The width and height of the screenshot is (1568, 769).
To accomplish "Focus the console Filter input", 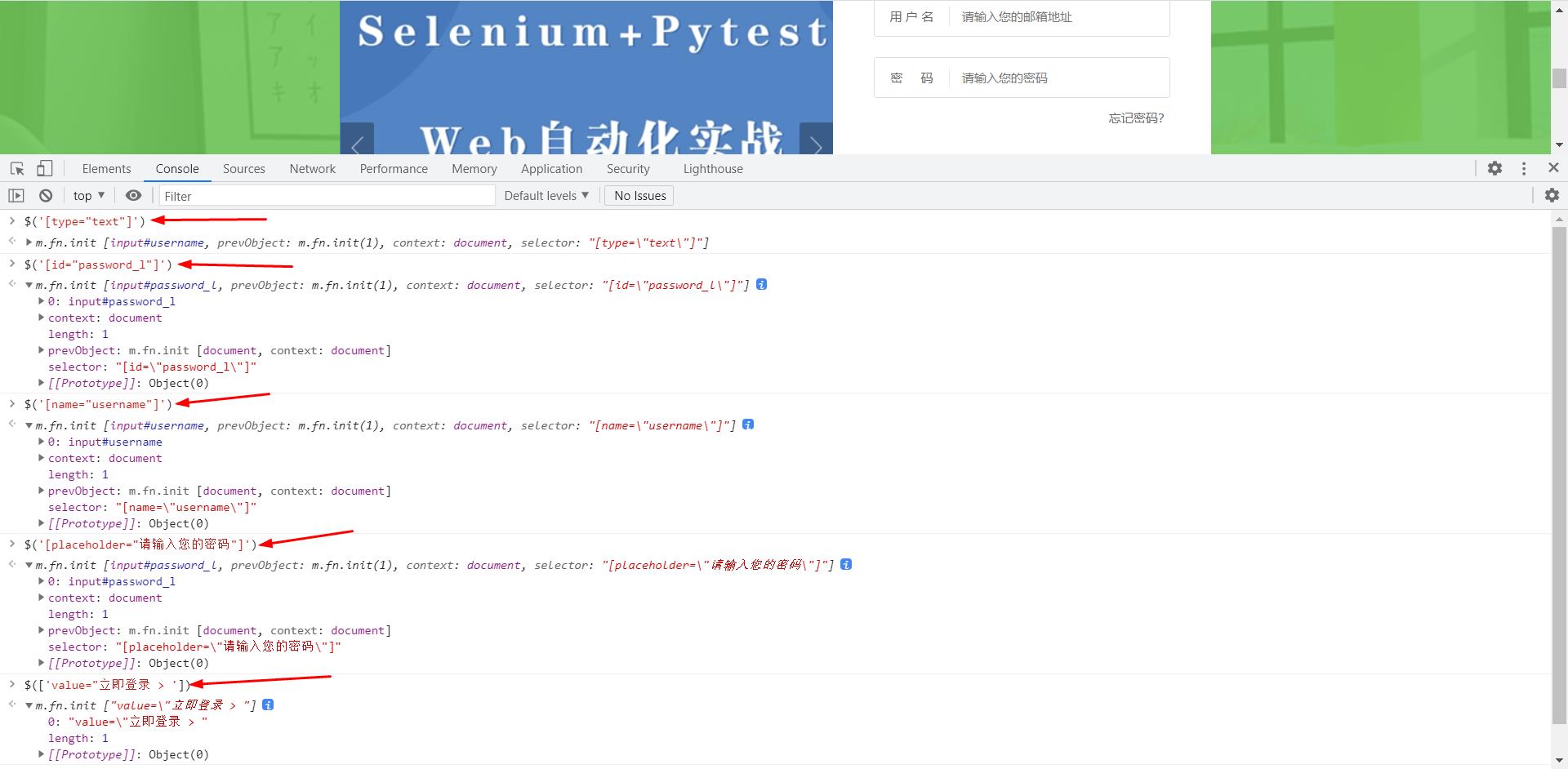I will coord(327,196).
